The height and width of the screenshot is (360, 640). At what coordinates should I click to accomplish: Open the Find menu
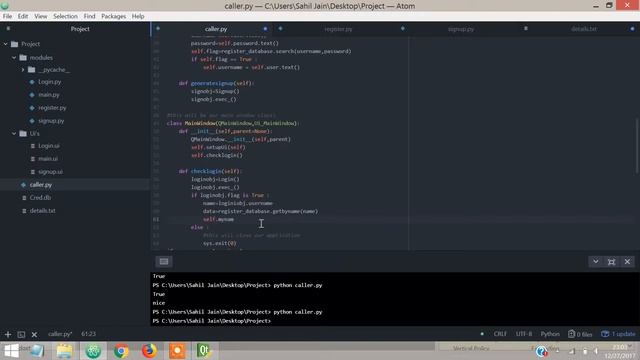tap(89, 16)
